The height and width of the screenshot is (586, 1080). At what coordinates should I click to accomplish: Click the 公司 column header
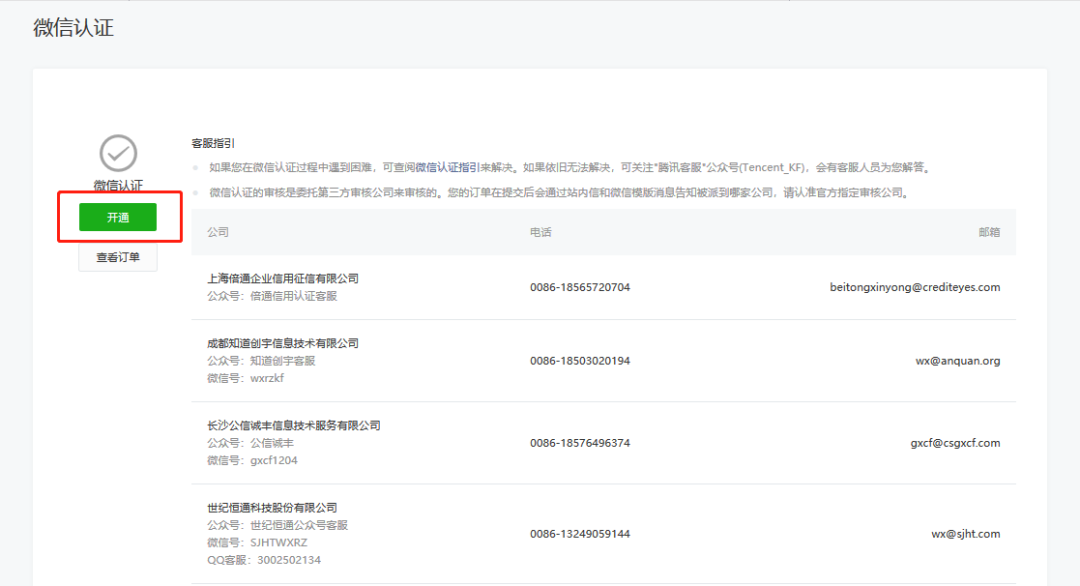coord(218,232)
